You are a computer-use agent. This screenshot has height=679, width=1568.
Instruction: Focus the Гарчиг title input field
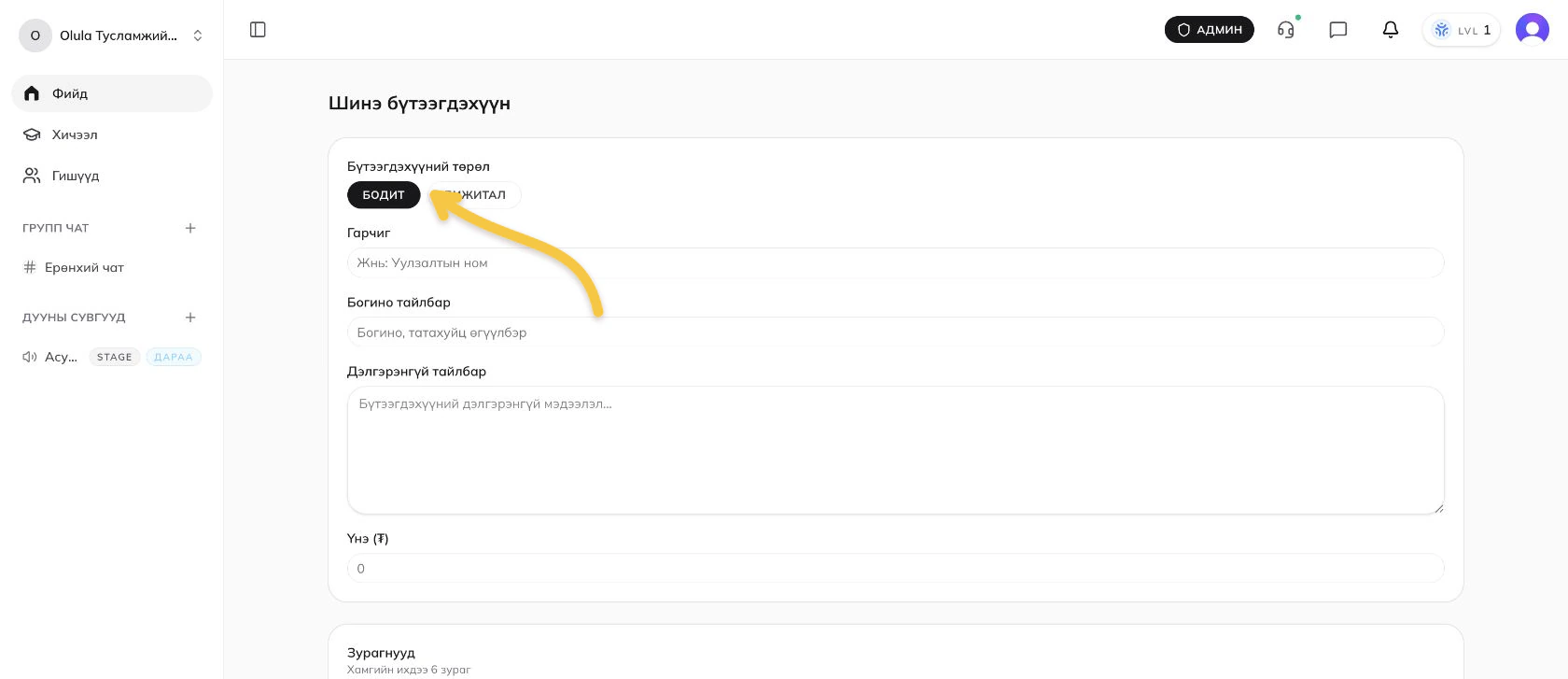(x=896, y=262)
